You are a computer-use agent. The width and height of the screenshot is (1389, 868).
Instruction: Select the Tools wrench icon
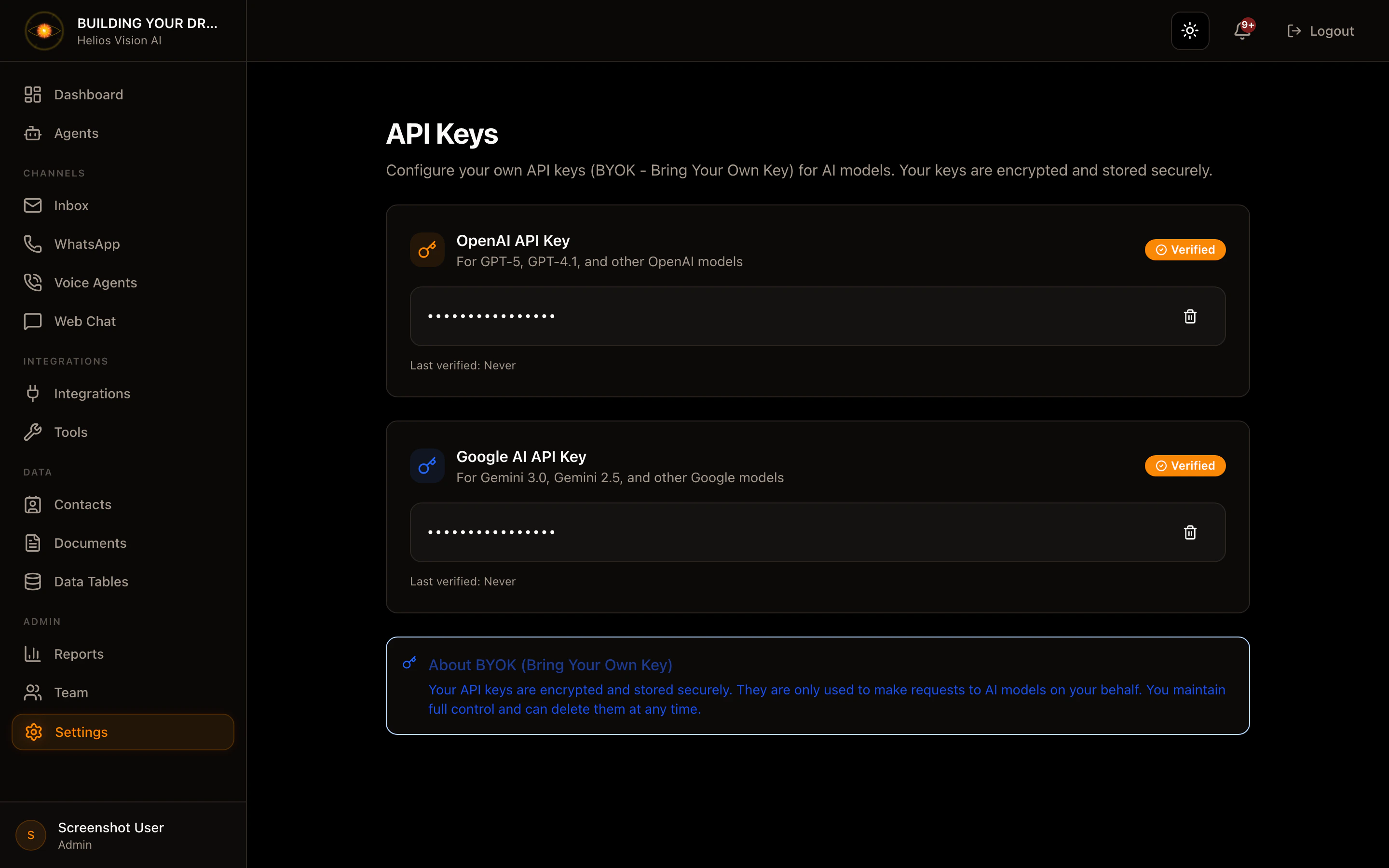pyautogui.click(x=33, y=432)
